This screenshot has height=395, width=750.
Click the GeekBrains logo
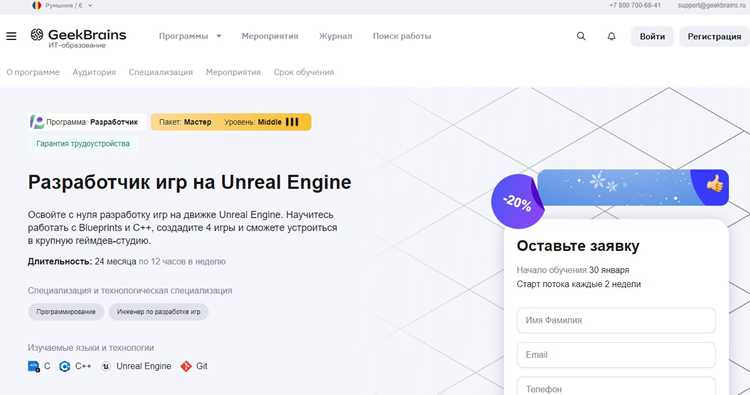point(78,38)
